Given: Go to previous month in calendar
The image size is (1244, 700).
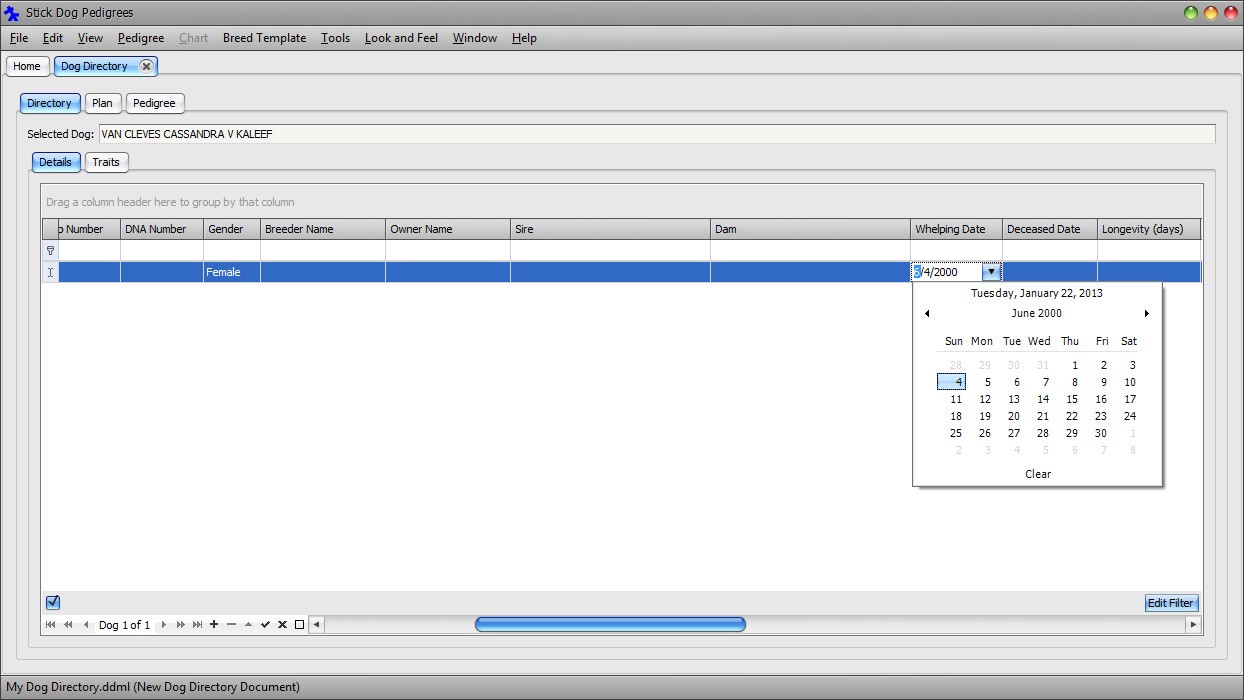Looking at the screenshot, I should point(927,314).
